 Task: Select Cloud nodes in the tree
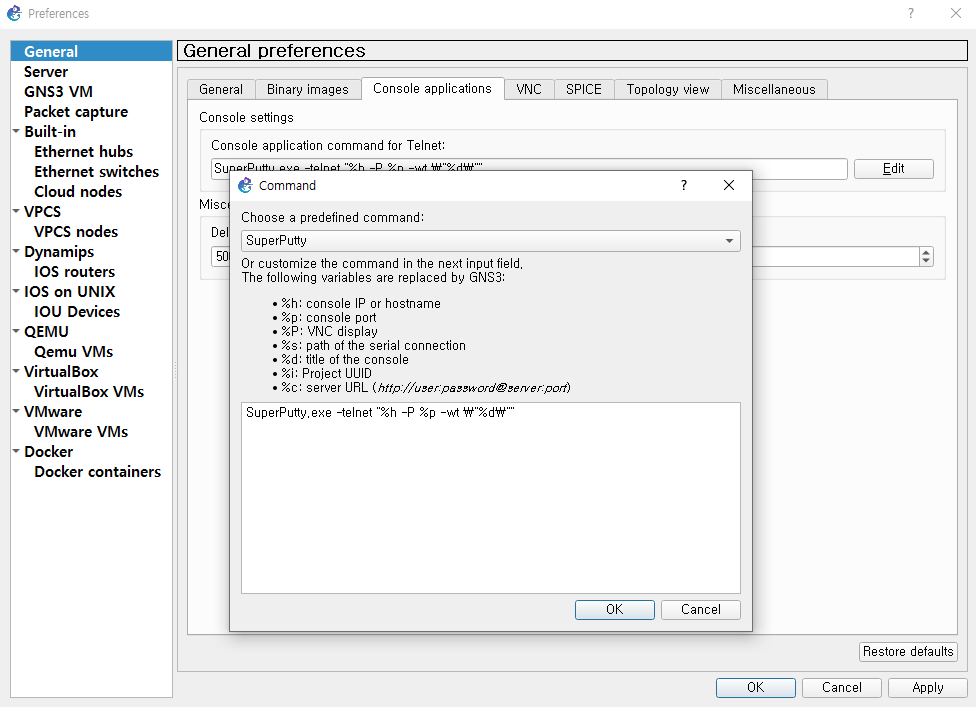78,191
